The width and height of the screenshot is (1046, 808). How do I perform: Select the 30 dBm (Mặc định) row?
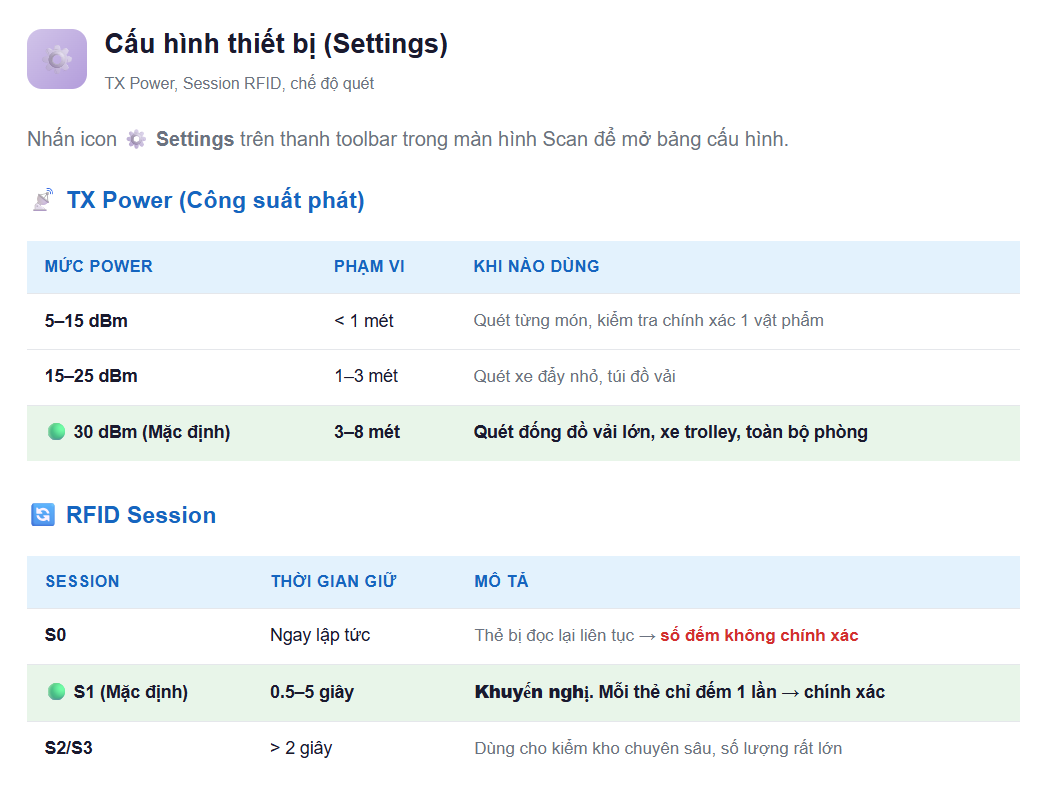coord(523,432)
